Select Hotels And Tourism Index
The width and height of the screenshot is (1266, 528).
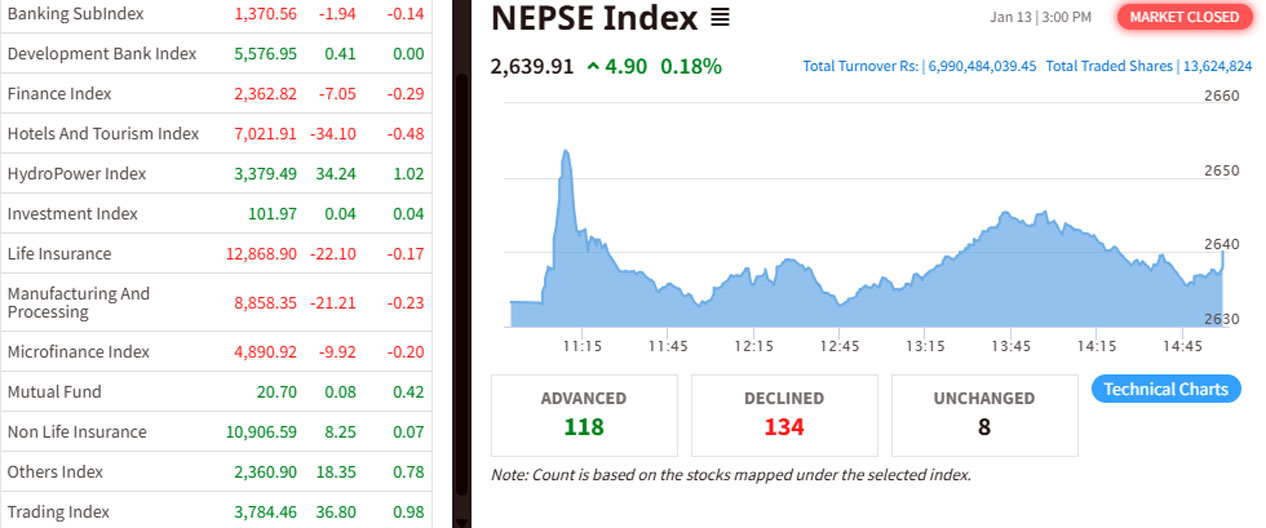coord(103,134)
